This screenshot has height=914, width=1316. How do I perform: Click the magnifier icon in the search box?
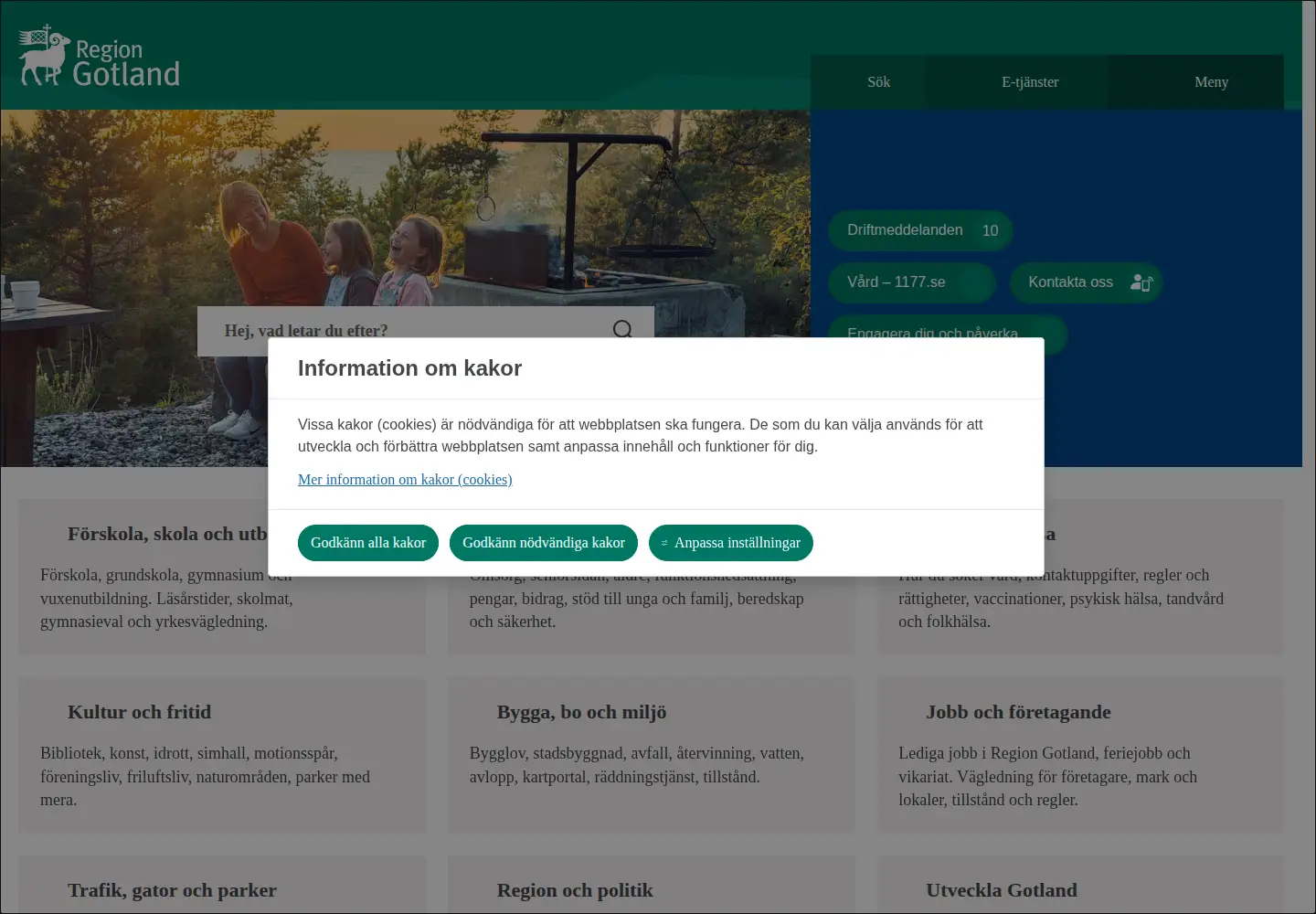pyautogui.click(x=622, y=329)
